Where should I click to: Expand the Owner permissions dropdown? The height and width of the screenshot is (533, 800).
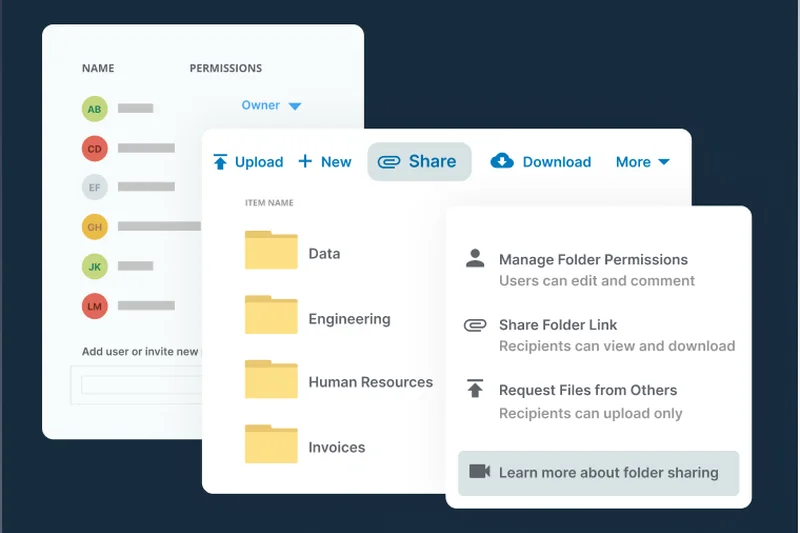coord(294,106)
